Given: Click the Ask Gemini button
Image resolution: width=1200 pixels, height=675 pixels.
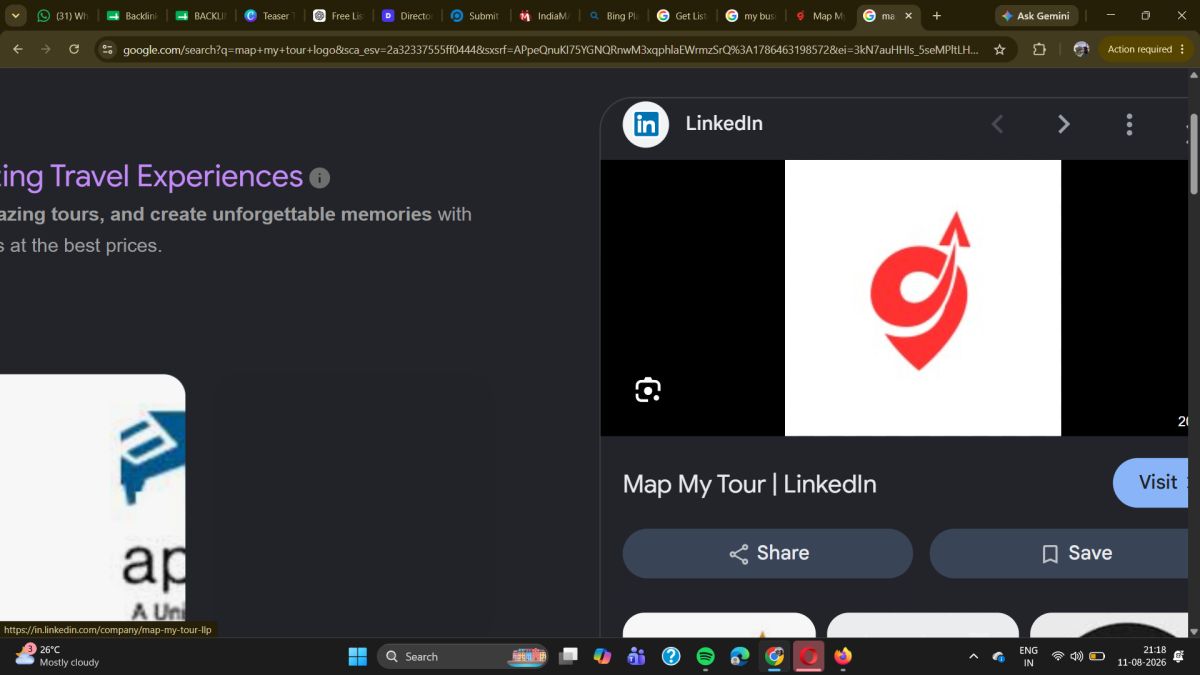Looking at the screenshot, I should (x=1036, y=16).
